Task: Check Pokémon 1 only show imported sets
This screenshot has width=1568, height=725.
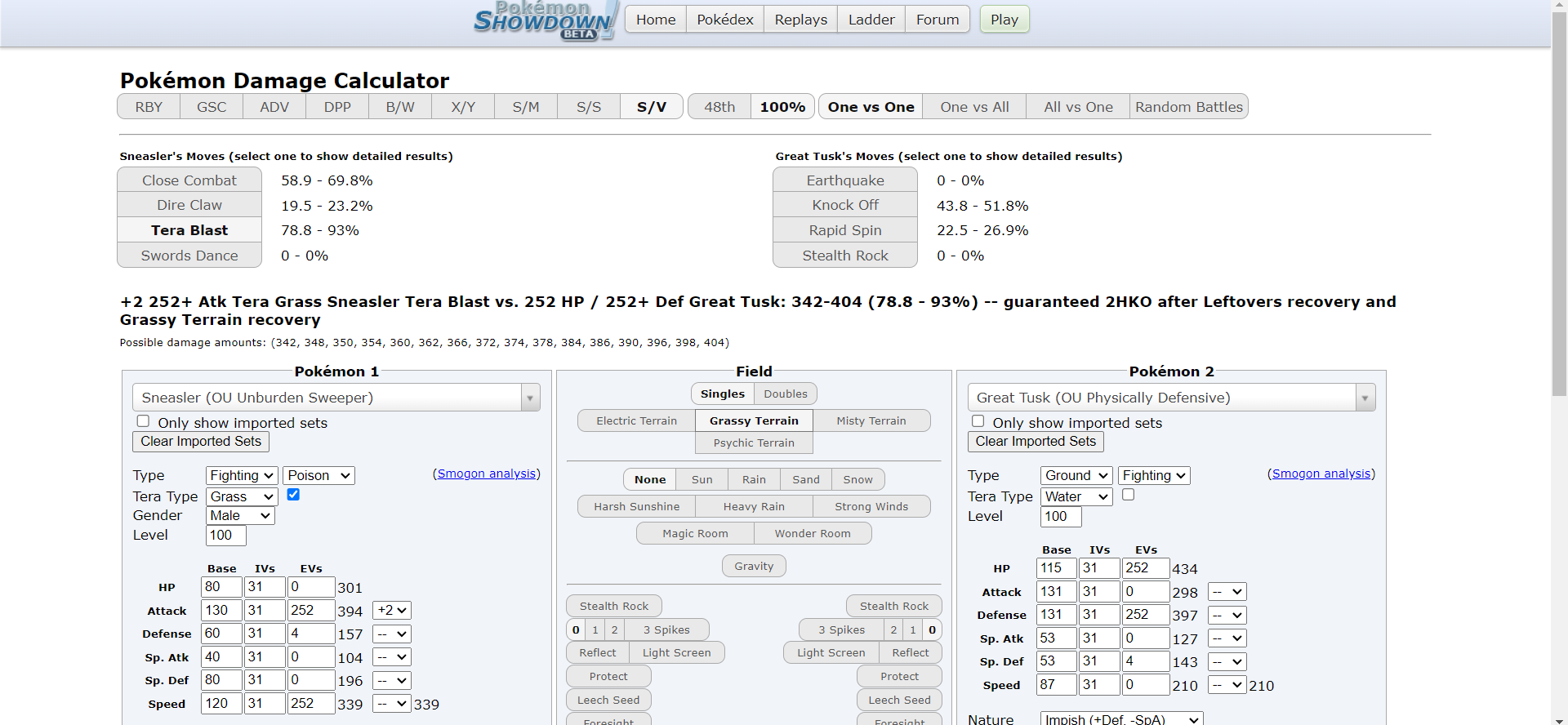Action: click(144, 421)
